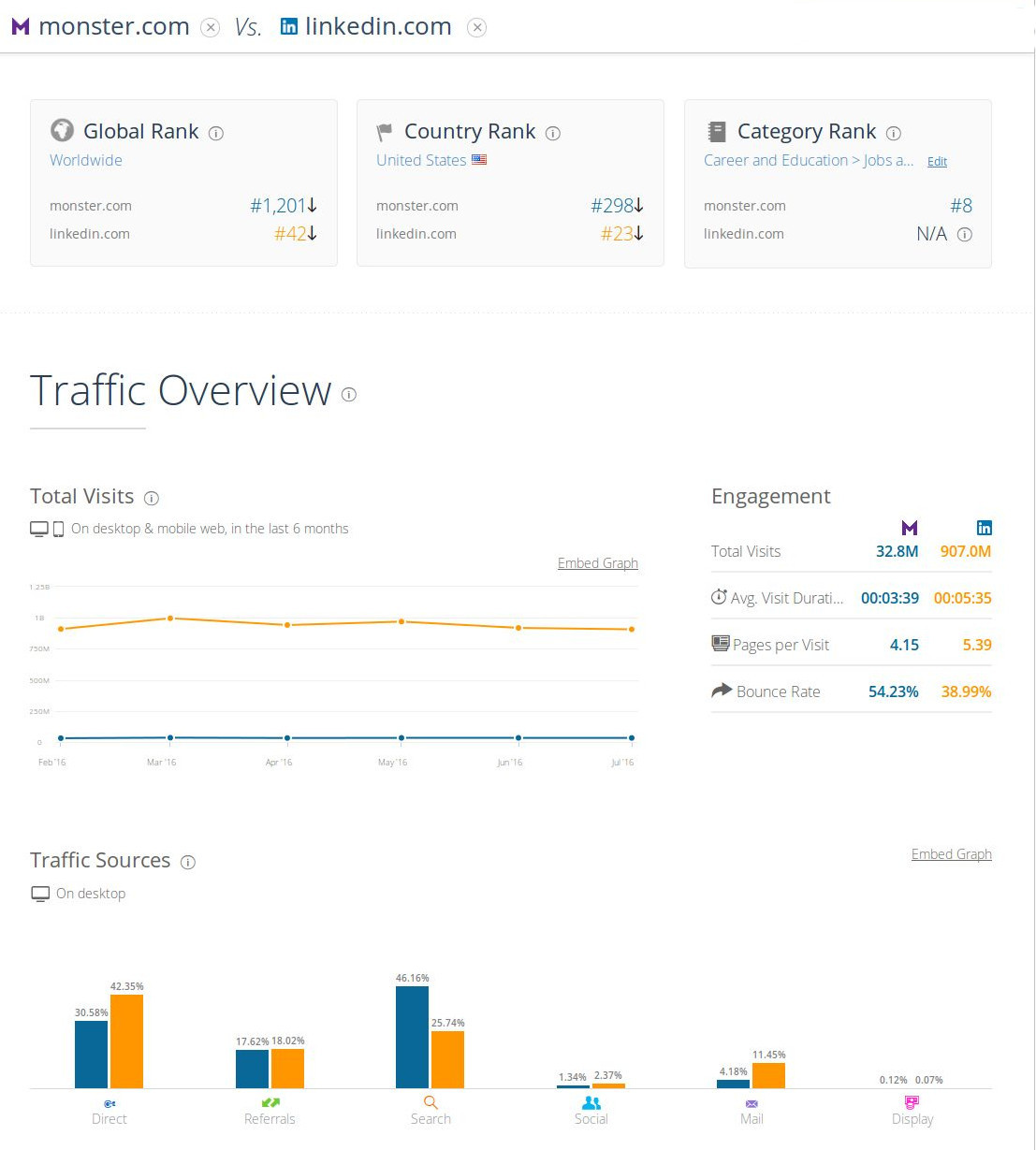Viewport: 1036px width, 1150px height.
Task: Remove linkedin.com from the comparison
Action: (477, 27)
